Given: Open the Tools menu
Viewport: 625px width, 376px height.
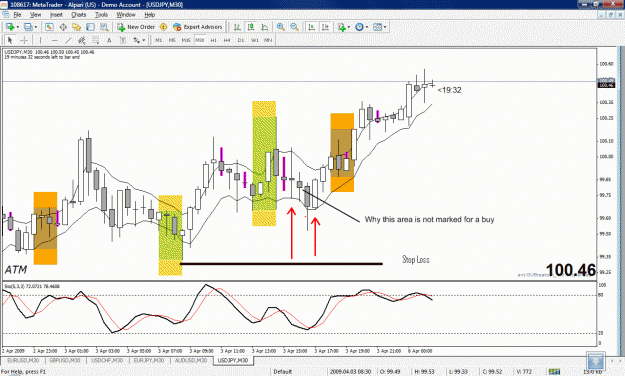Looking at the screenshot, I should (101, 15).
